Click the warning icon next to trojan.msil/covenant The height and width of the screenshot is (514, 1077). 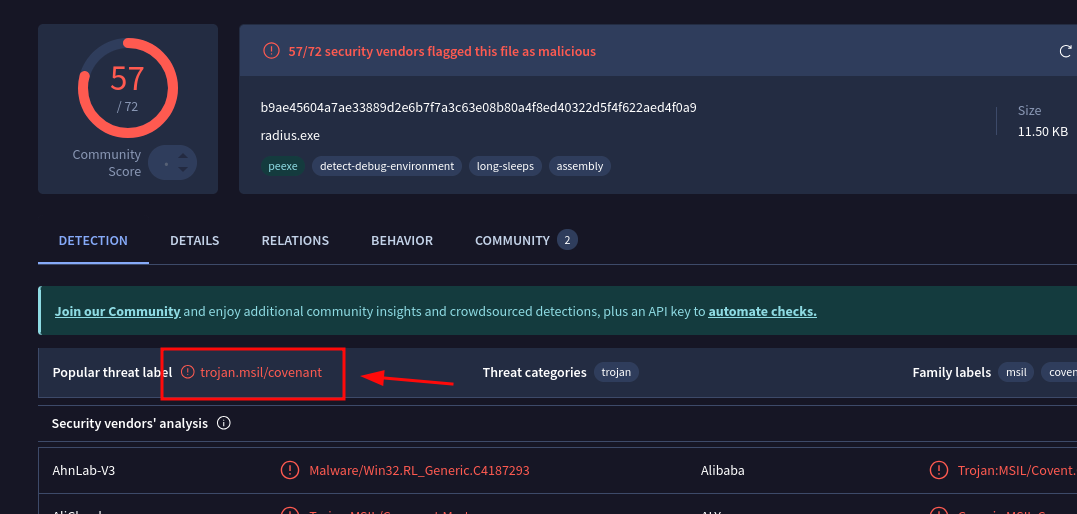click(x=189, y=372)
